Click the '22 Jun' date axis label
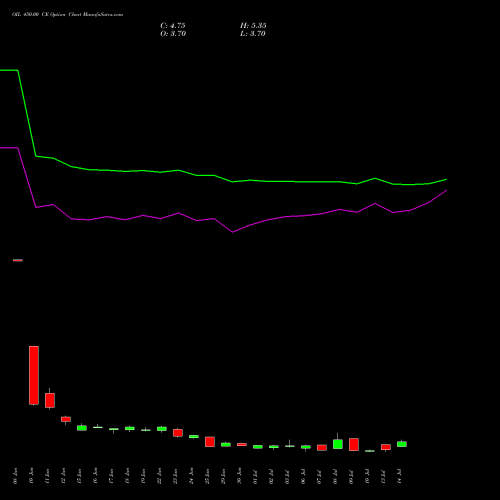Image resolution: width=500 pixels, height=500 pixels. [x=160, y=476]
